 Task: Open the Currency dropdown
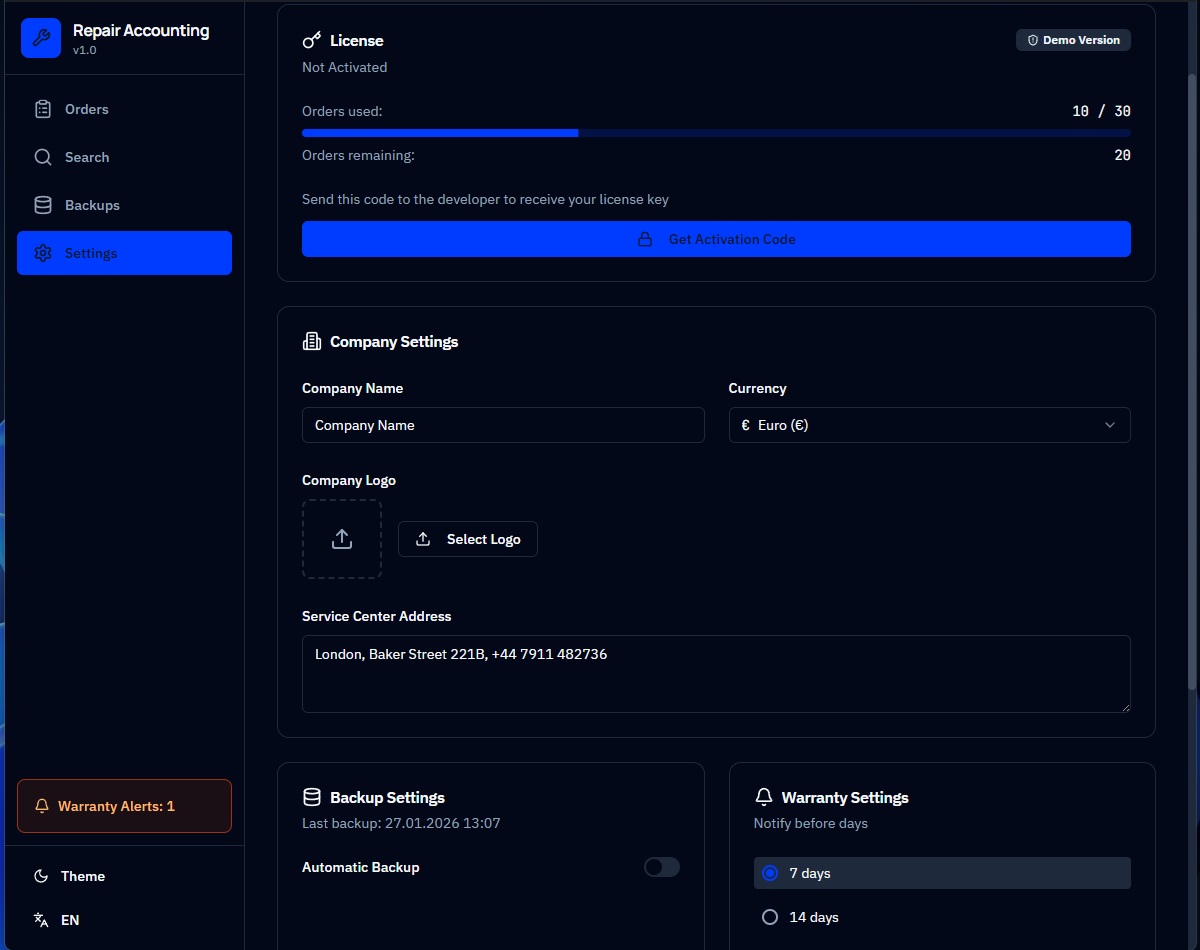(x=929, y=425)
